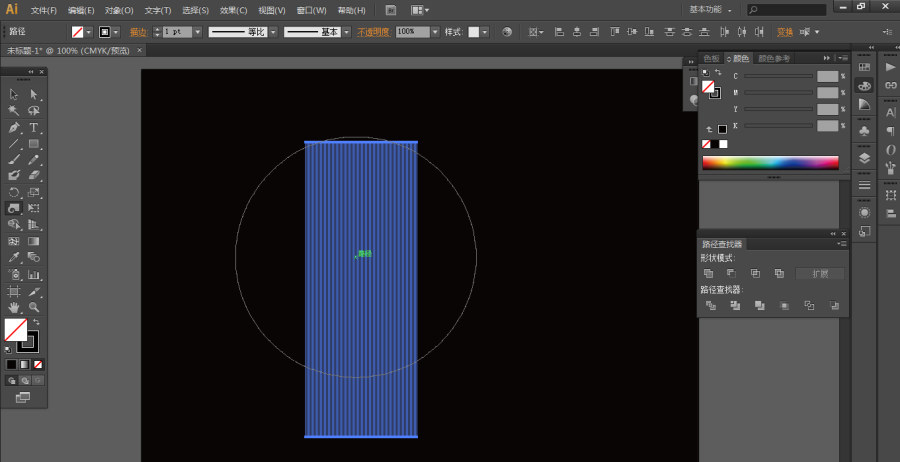900x462 pixels.
Task: Select the Rectangle tool
Action: coord(33,143)
